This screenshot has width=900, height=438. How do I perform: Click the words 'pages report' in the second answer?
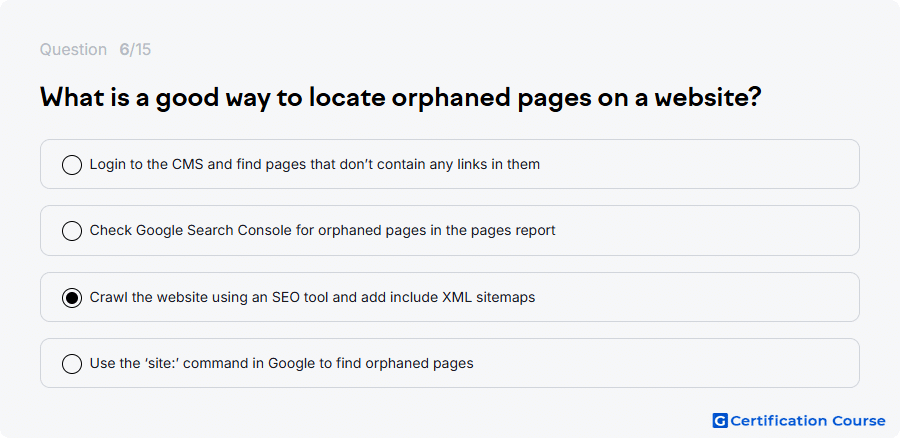point(513,231)
